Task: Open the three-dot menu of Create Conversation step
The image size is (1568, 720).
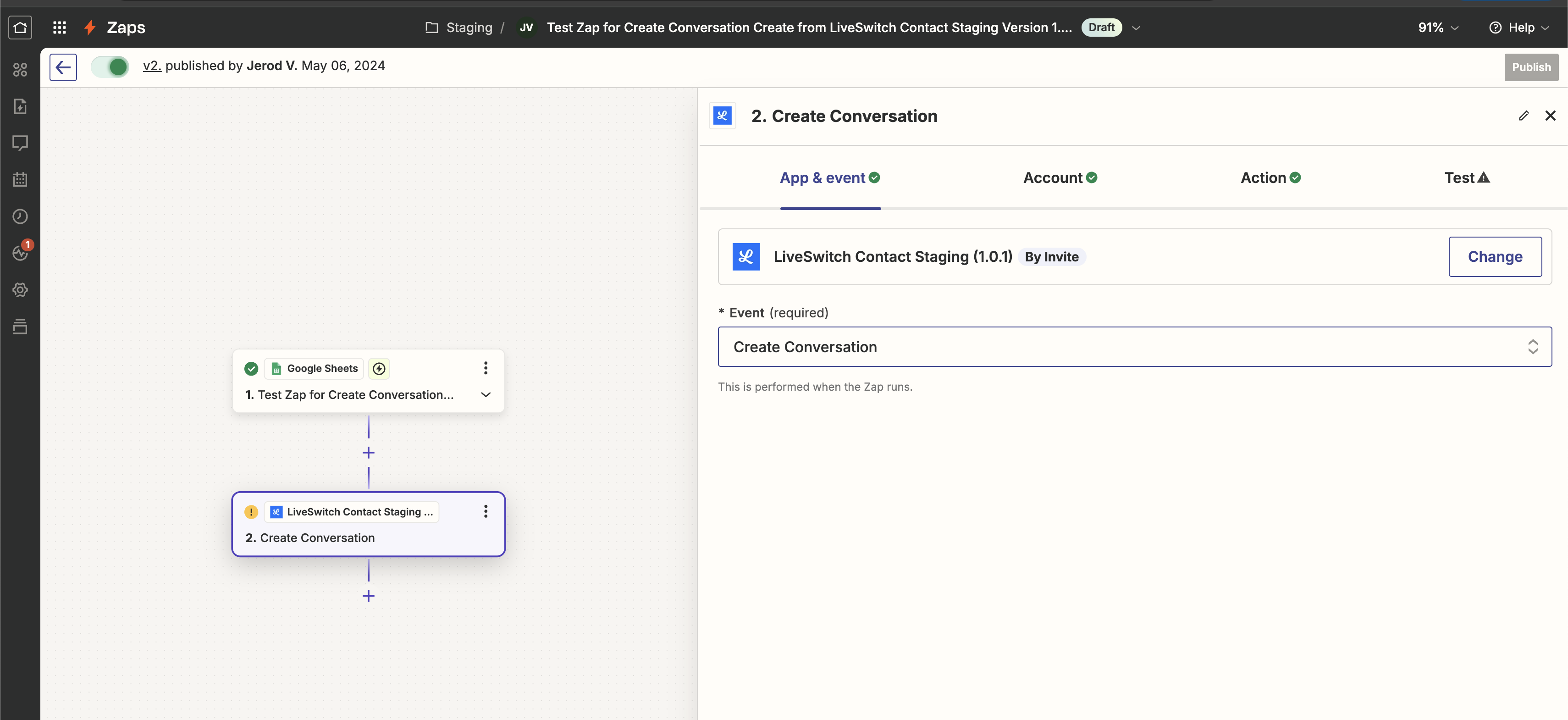Action: pyautogui.click(x=486, y=511)
